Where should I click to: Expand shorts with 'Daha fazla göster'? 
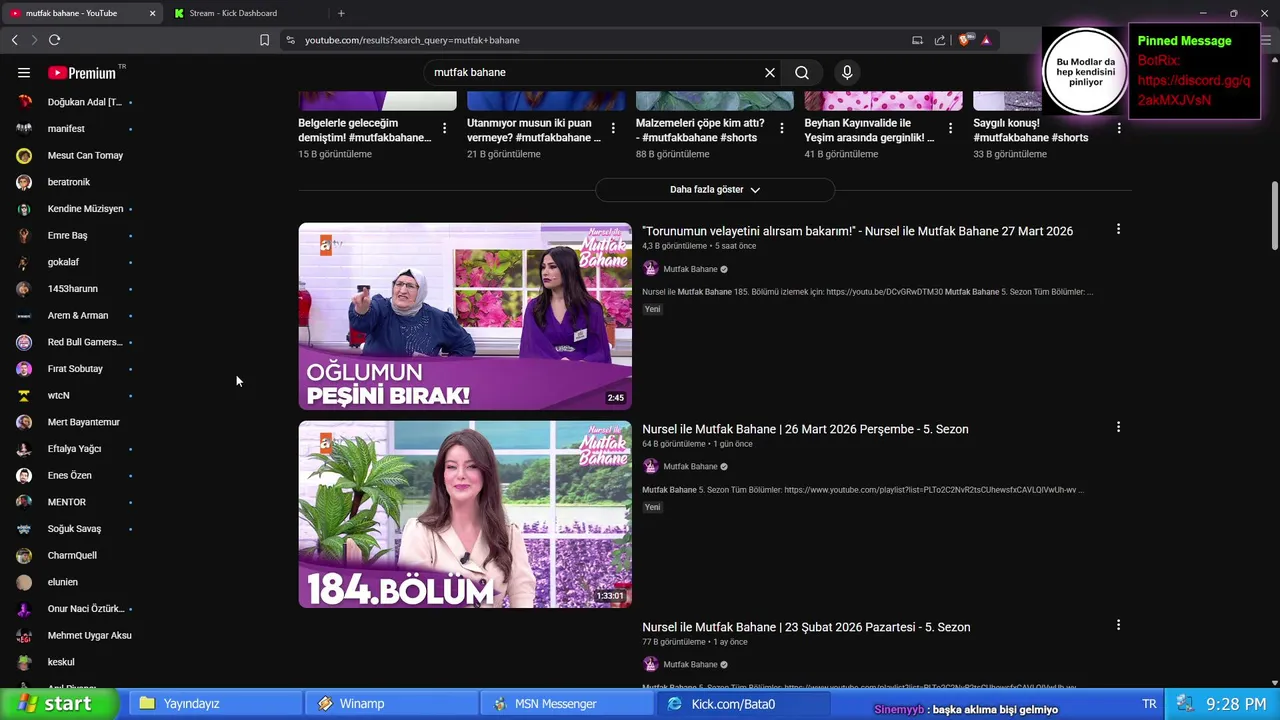click(x=715, y=189)
